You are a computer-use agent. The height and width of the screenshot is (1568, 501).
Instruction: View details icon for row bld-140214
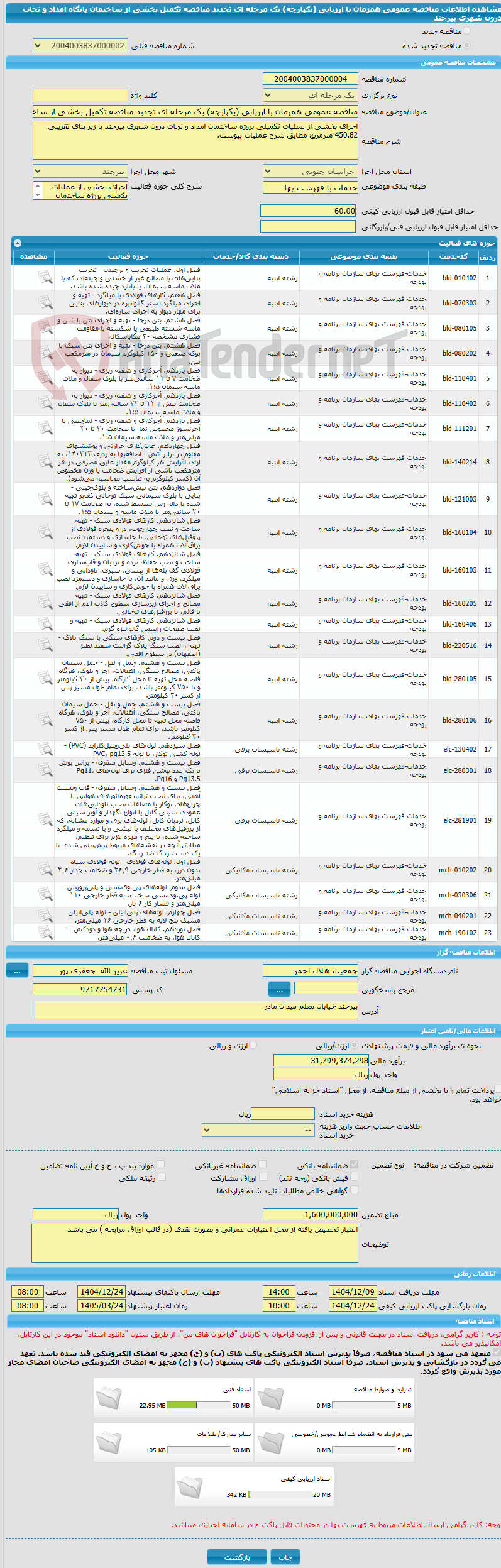tap(45, 461)
